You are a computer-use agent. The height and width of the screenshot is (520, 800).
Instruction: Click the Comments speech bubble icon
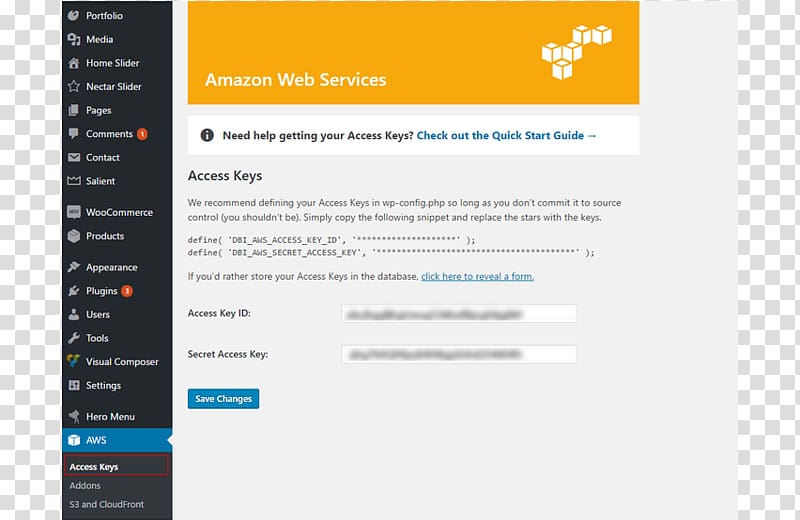tap(73, 134)
